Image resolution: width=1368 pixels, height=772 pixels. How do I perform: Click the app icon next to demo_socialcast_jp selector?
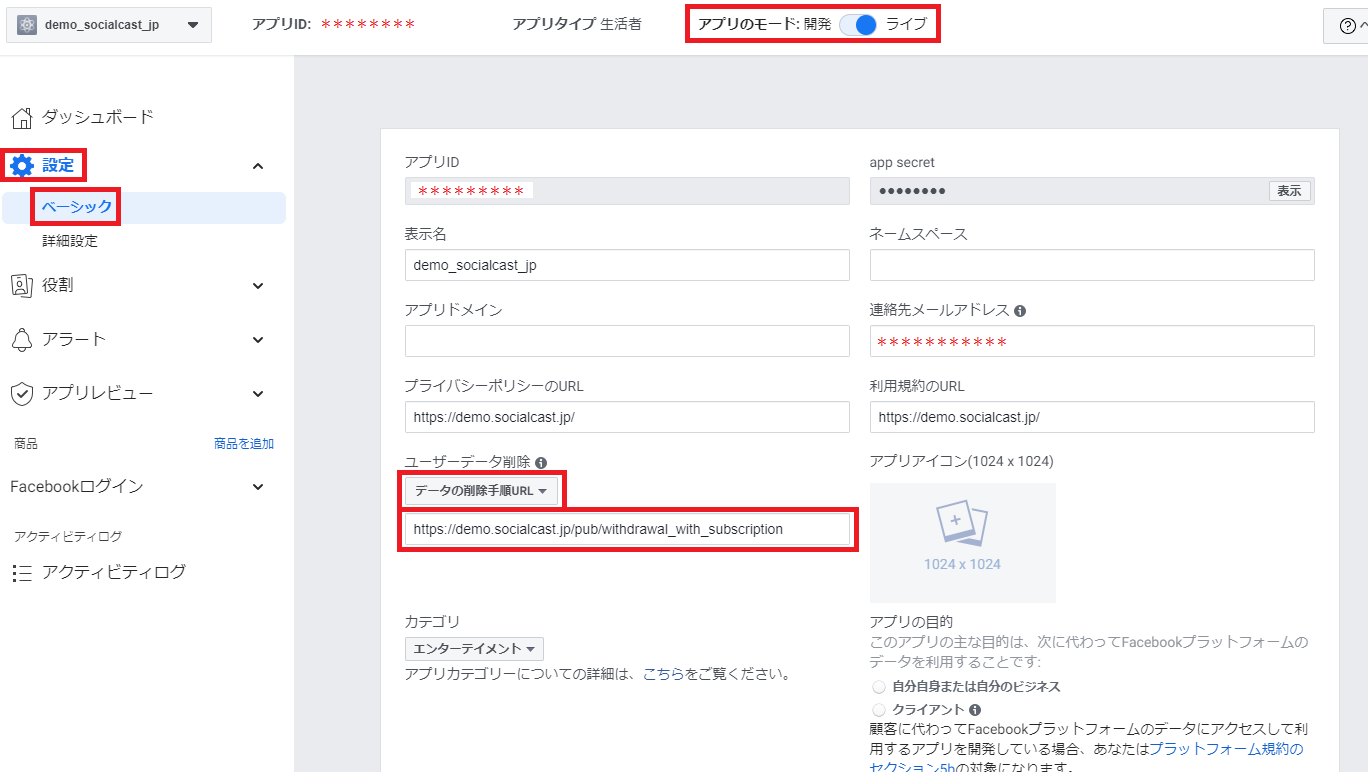pos(27,25)
